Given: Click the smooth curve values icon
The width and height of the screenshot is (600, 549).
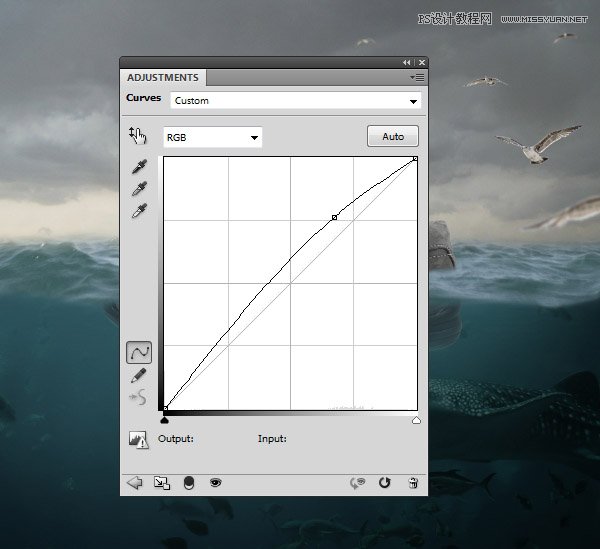Looking at the screenshot, I should coord(139,397).
